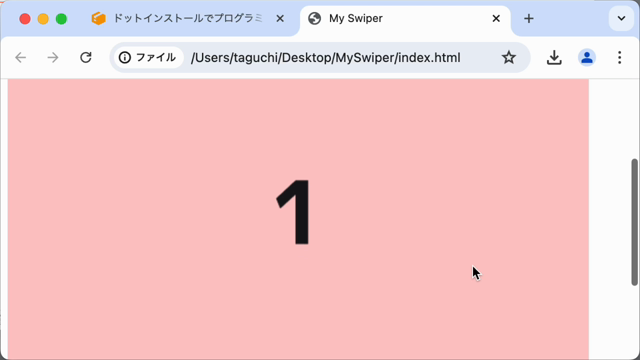Click the ファイル site info chip
The height and width of the screenshot is (360, 640).
(149, 58)
